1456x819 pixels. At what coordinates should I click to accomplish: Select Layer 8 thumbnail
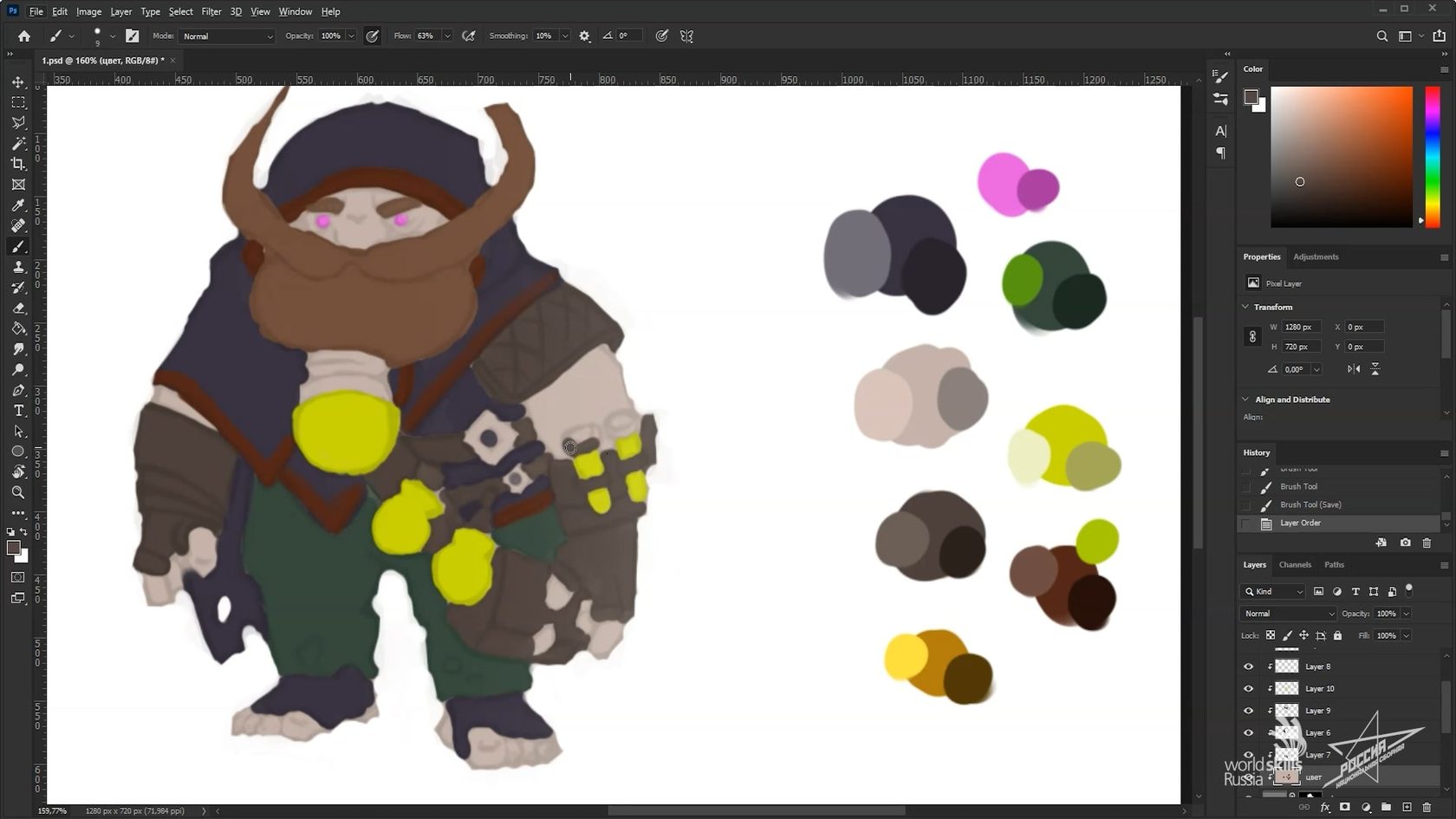pos(1287,666)
